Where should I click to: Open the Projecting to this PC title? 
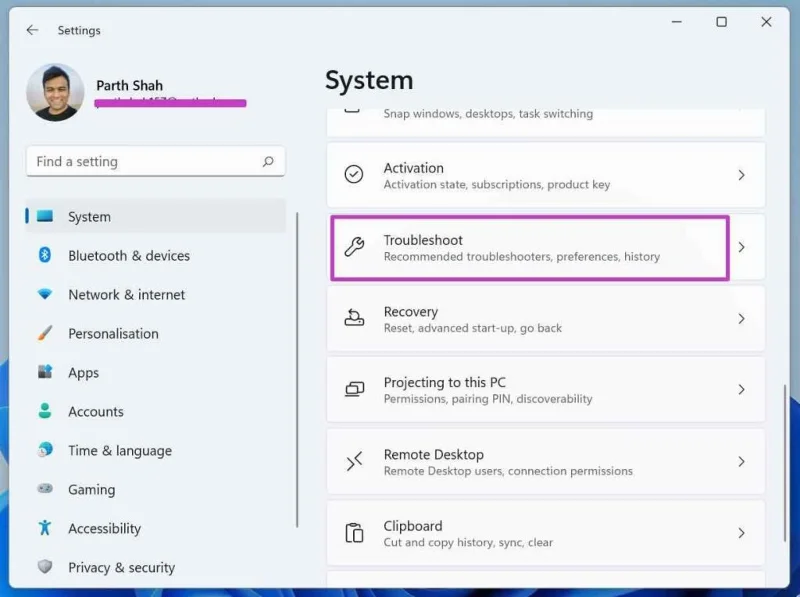coord(444,383)
